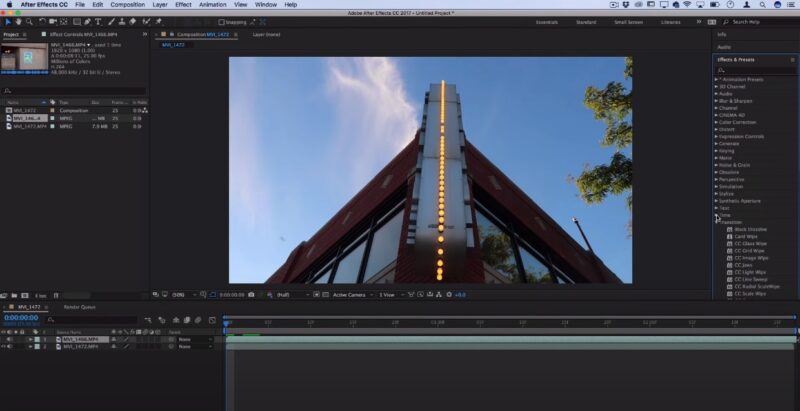Select the Horizontal Type tool

(98, 22)
